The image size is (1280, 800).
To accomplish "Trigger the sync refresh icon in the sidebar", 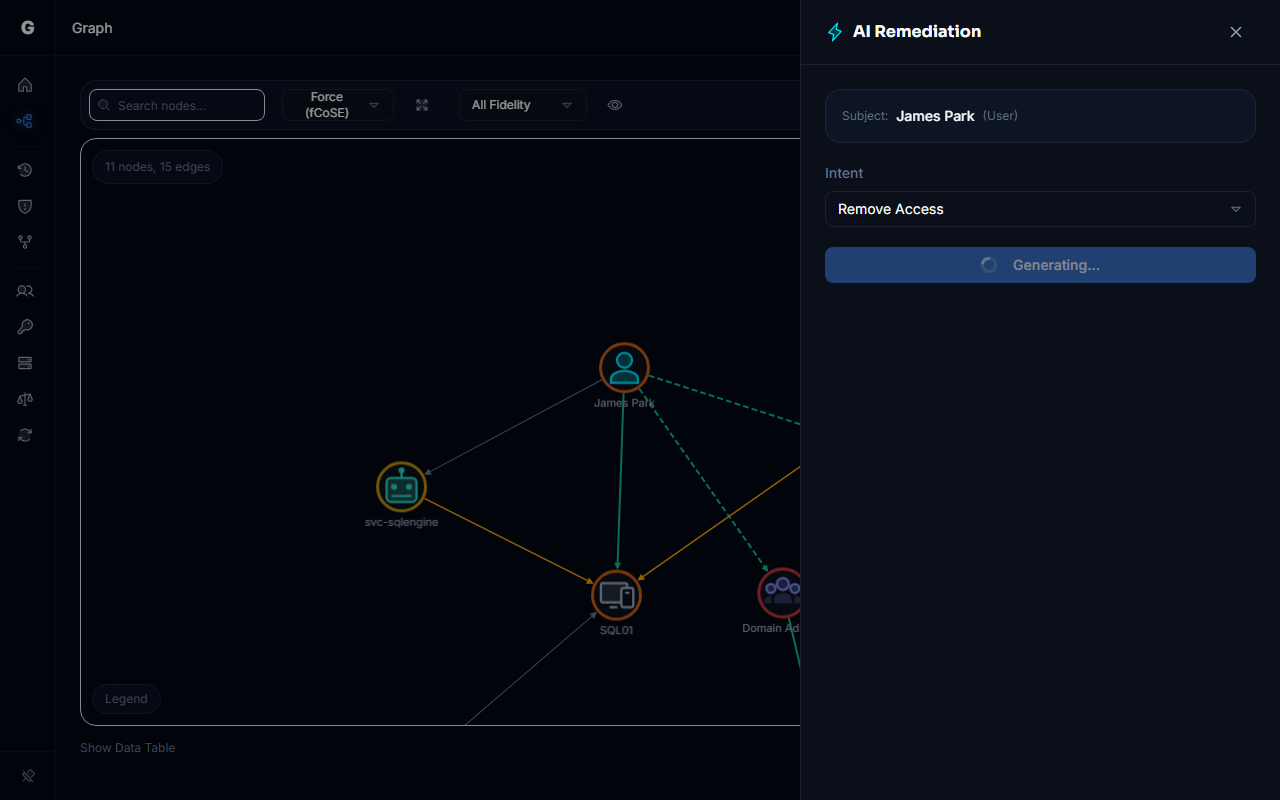I will point(25,434).
